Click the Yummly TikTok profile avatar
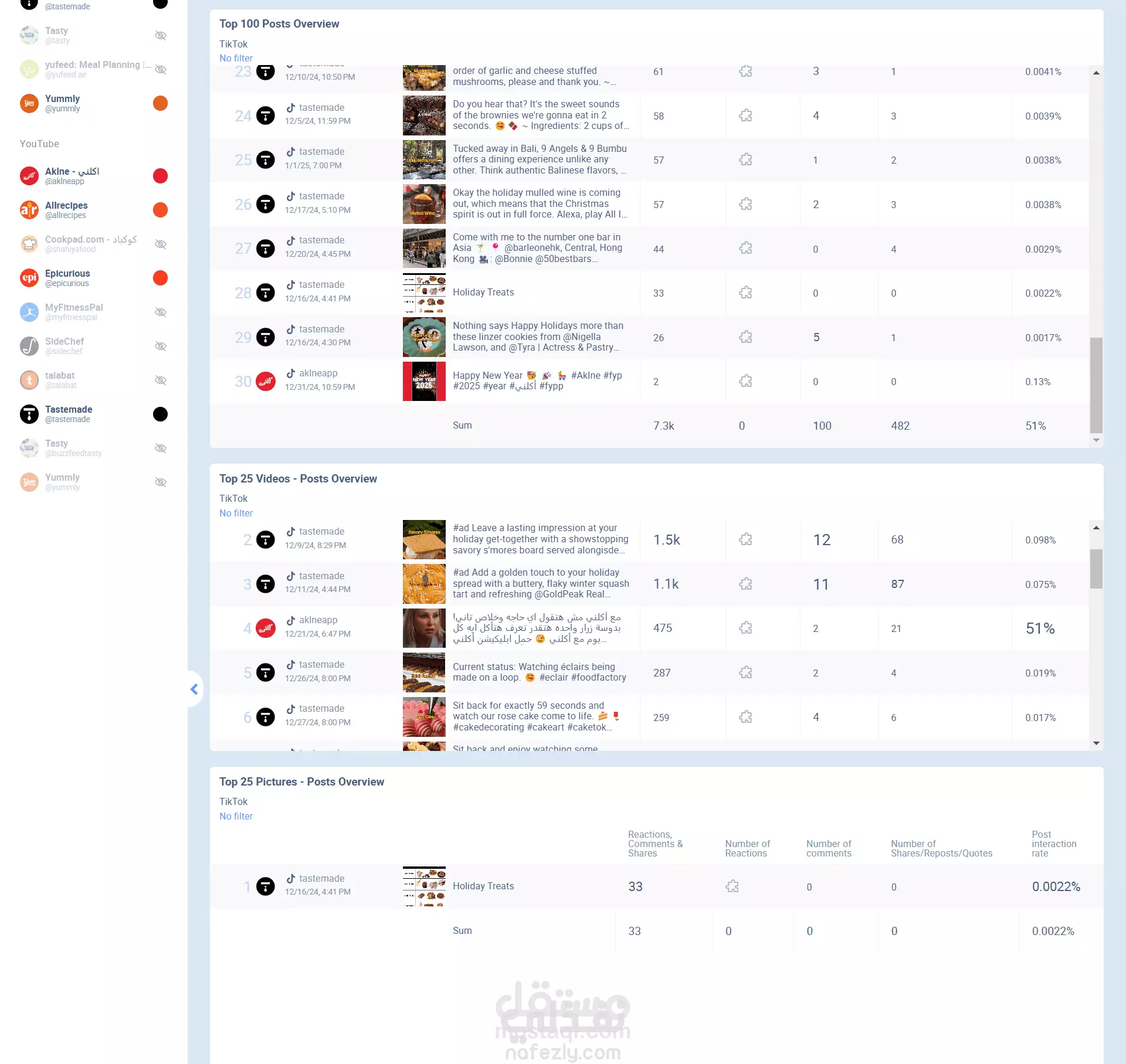The image size is (1126, 1064). point(29,103)
